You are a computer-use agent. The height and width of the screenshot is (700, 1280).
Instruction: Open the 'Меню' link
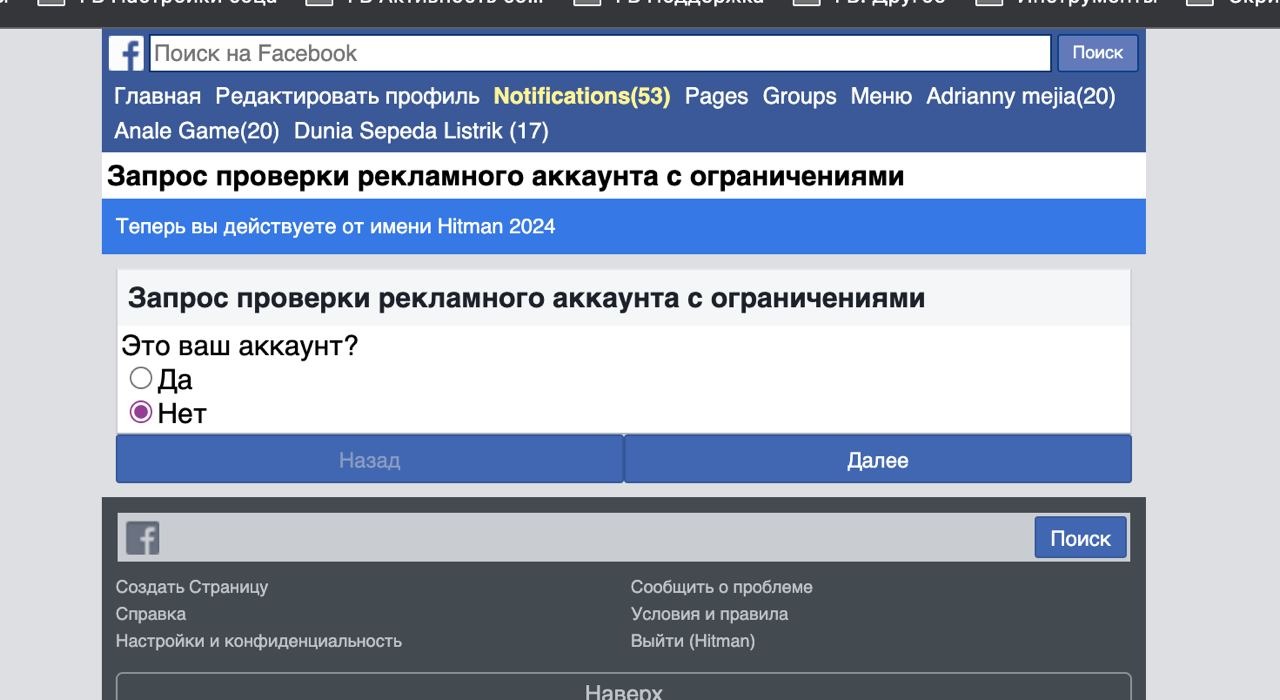coord(881,96)
